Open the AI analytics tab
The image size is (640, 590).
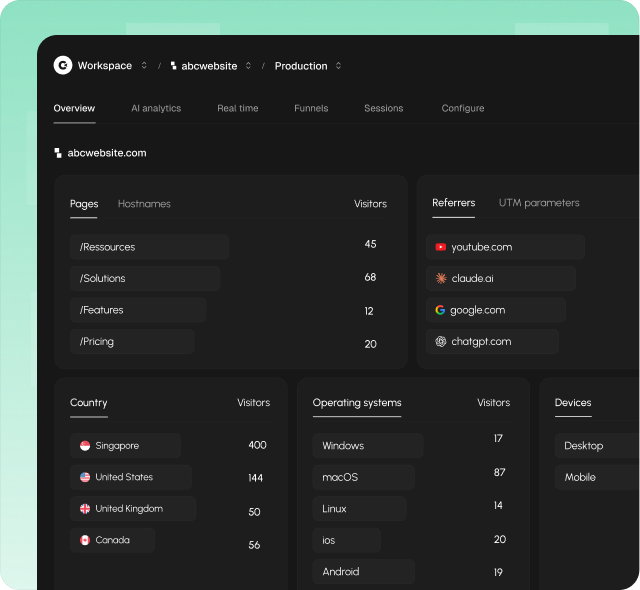156,108
